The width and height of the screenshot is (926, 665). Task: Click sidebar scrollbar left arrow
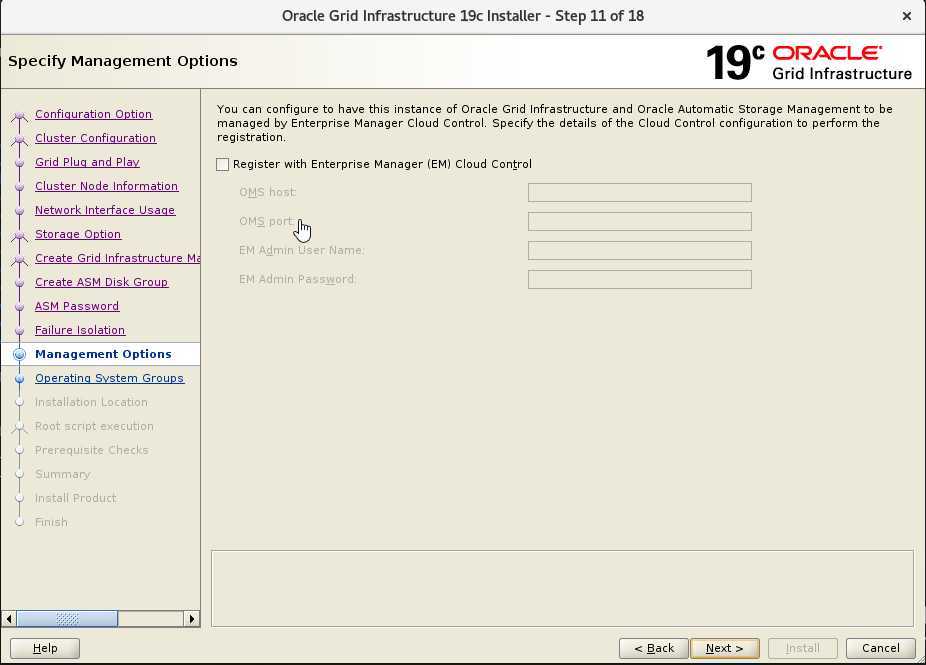(x=9, y=619)
